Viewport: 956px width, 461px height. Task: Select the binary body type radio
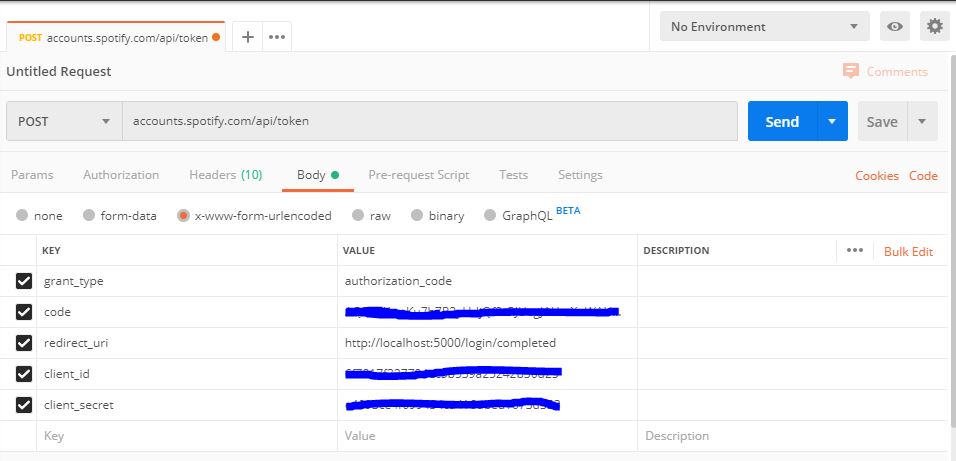point(417,215)
